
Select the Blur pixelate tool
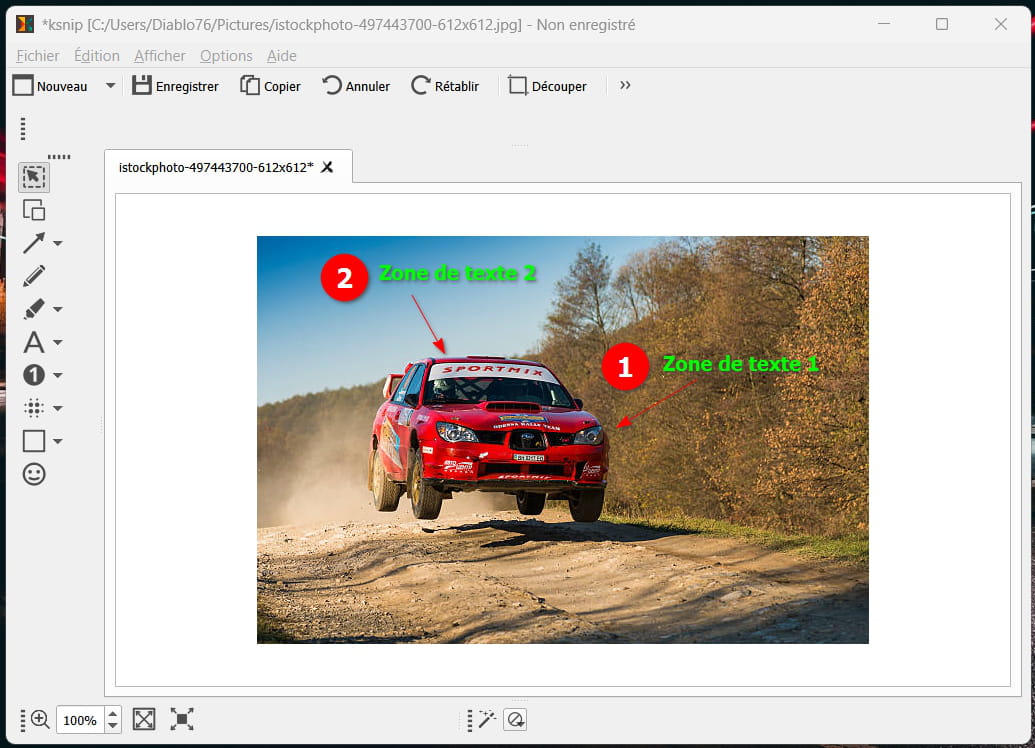[x=34, y=408]
